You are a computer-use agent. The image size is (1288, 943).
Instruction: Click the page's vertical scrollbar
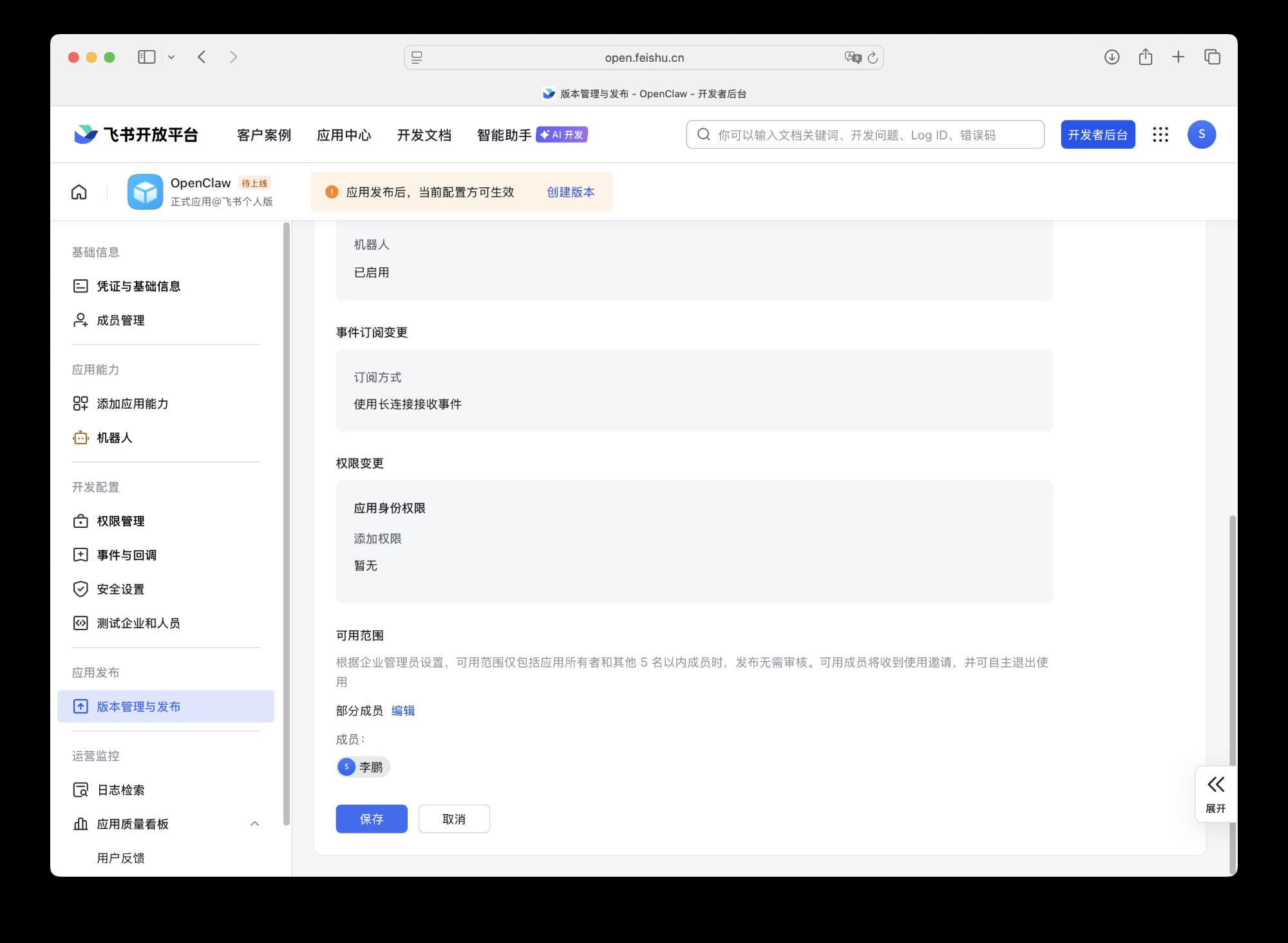tap(1233, 644)
